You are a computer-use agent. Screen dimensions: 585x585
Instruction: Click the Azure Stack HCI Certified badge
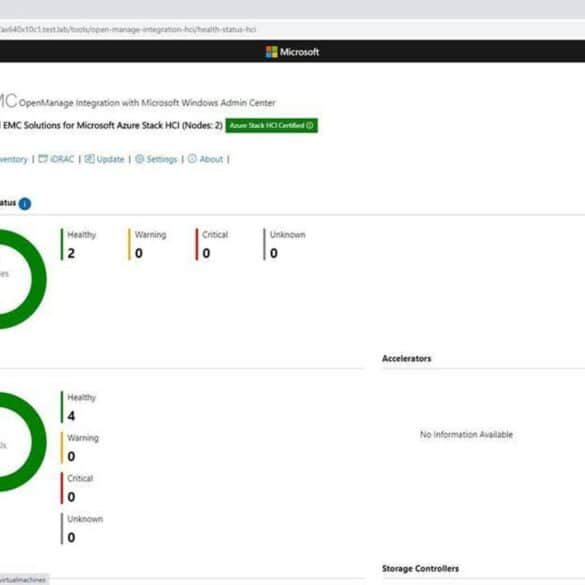(x=272, y=125)
